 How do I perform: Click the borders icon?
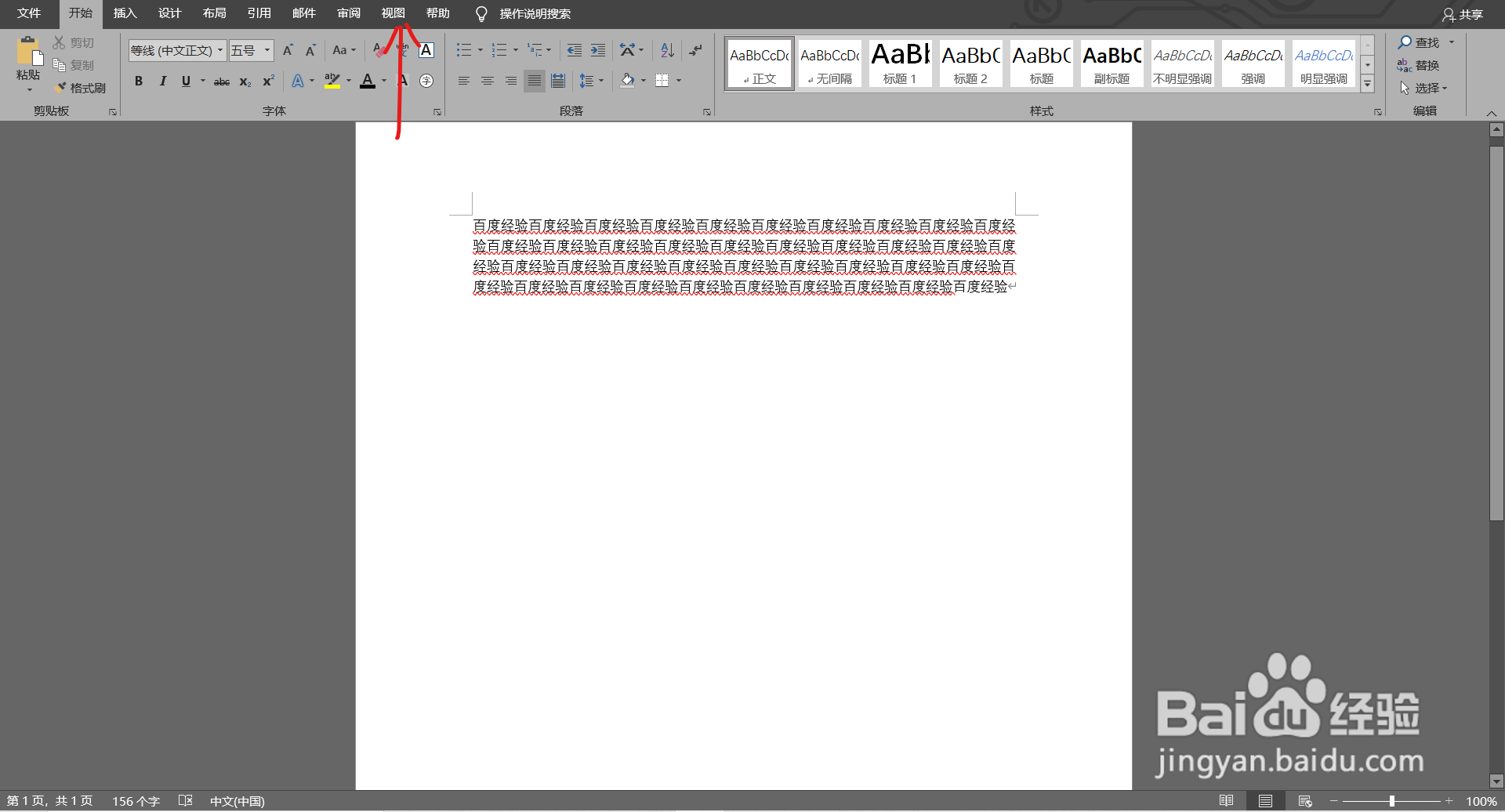click(662, 81)
